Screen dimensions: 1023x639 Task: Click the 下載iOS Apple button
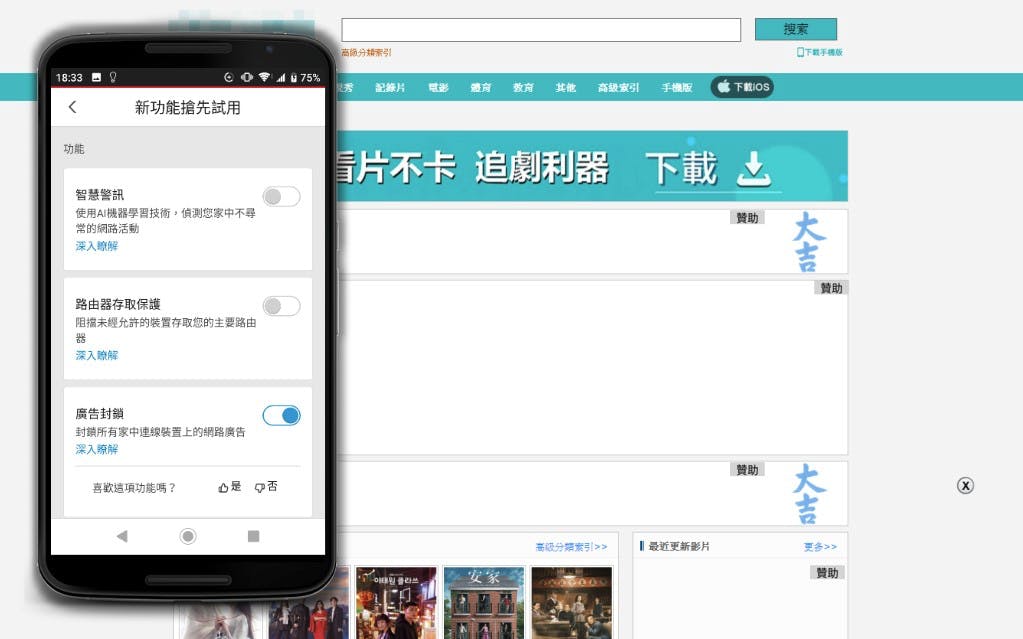[x=742, y=87]
